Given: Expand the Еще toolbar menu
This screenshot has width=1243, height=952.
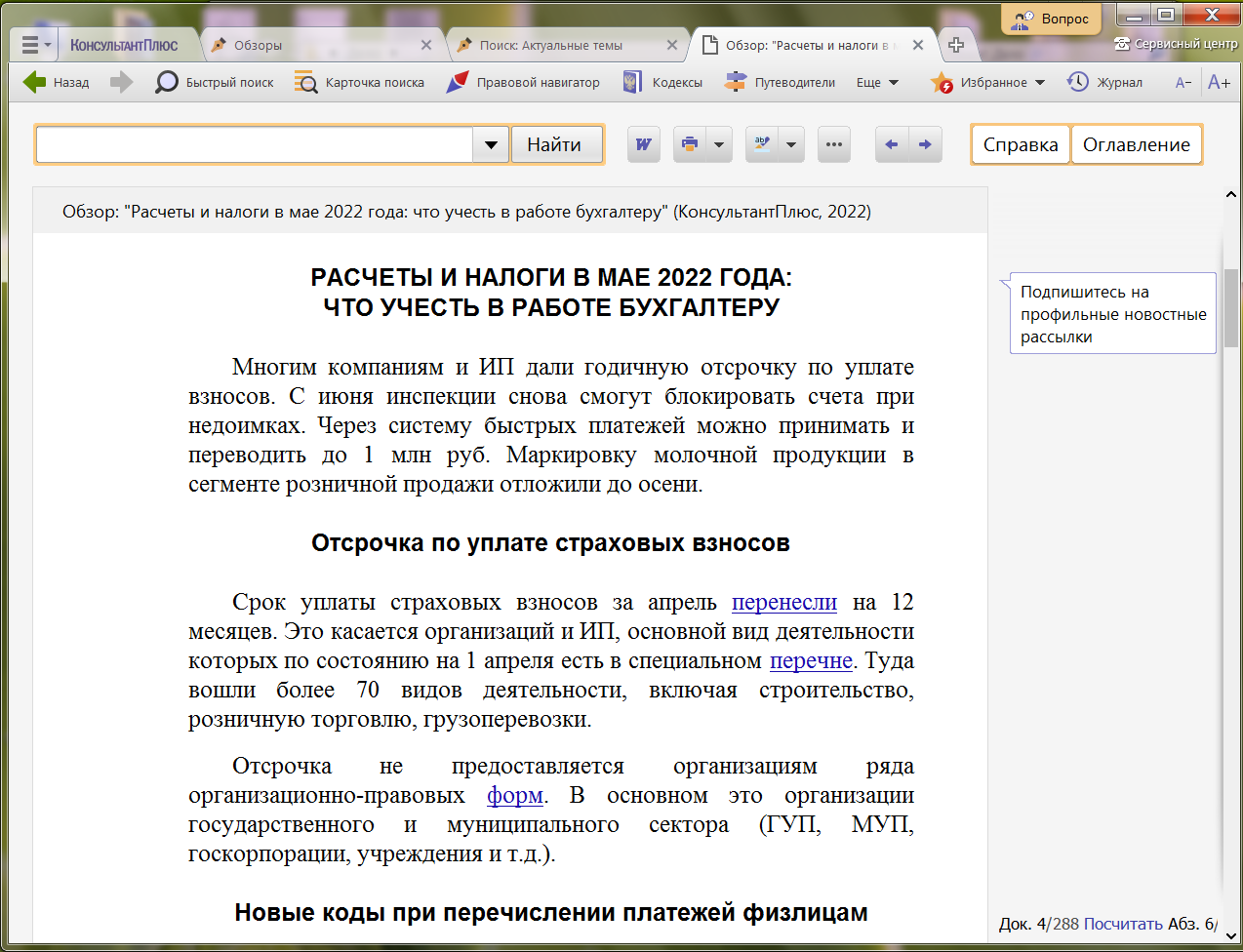Looking at the screenshot, I should 877,83.
